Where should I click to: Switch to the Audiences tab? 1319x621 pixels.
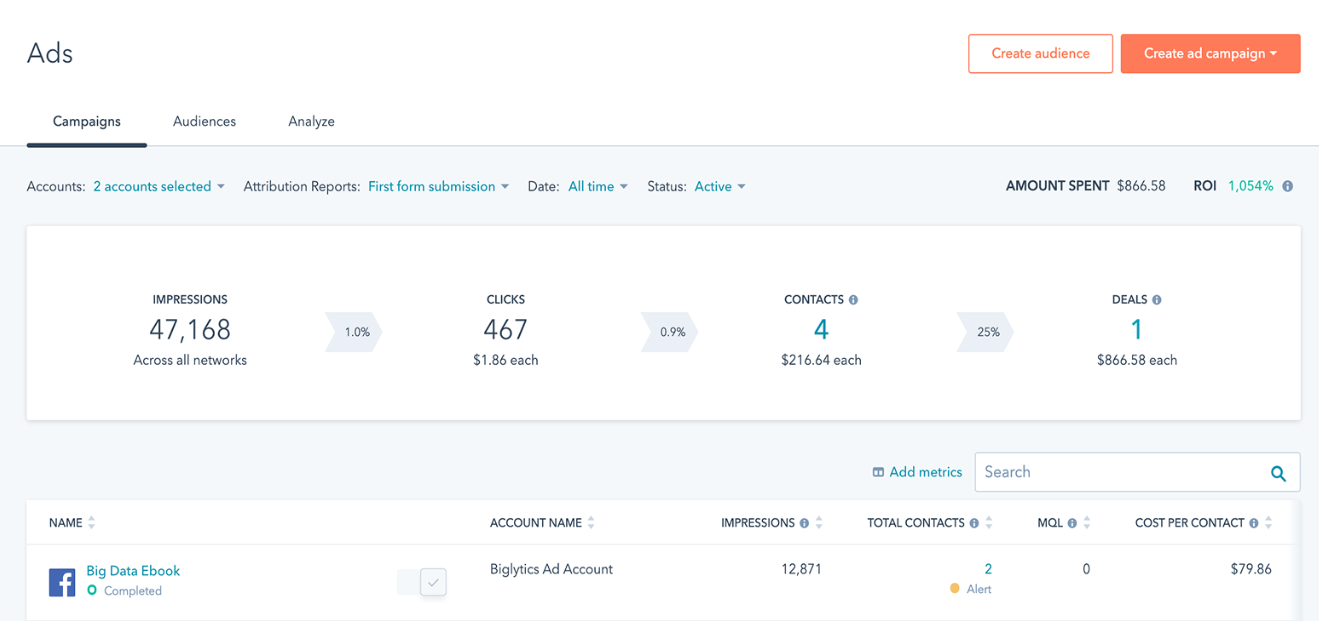click(x=204, y=122)
